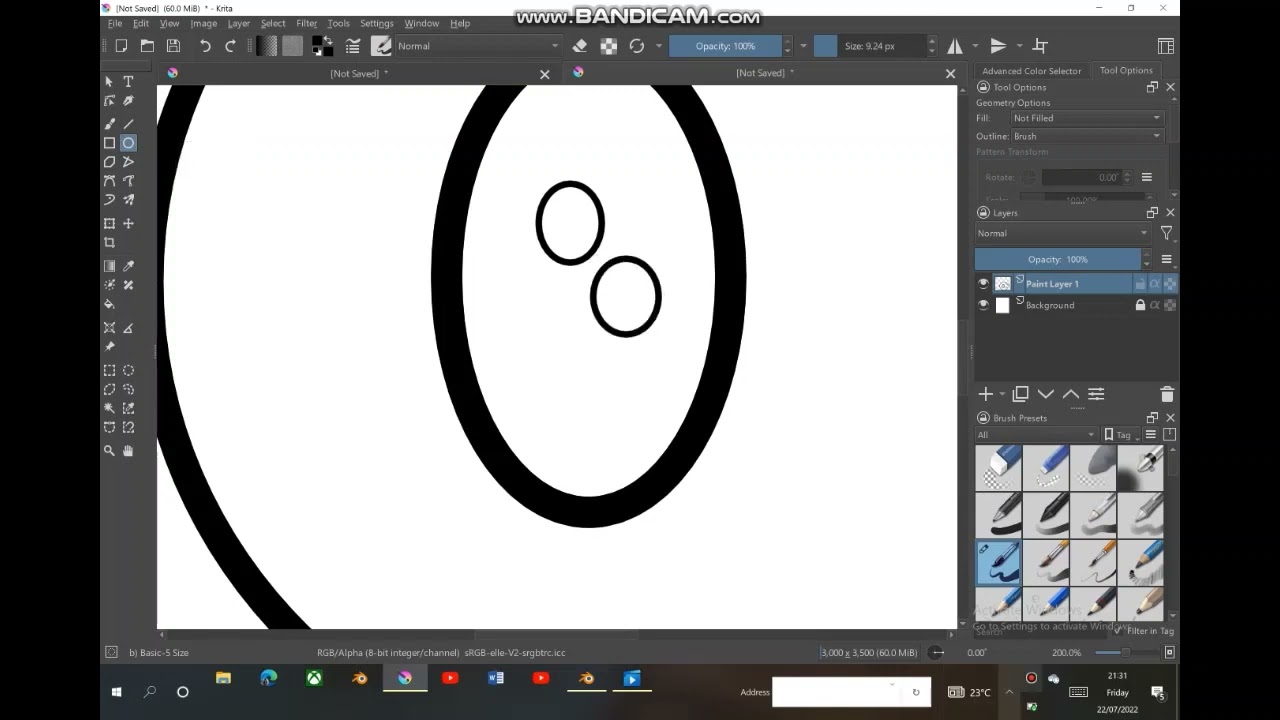The width and height of the screenshot is (1280, 720).
Task: Select the Reference Images pin tool
Action: 109,347
